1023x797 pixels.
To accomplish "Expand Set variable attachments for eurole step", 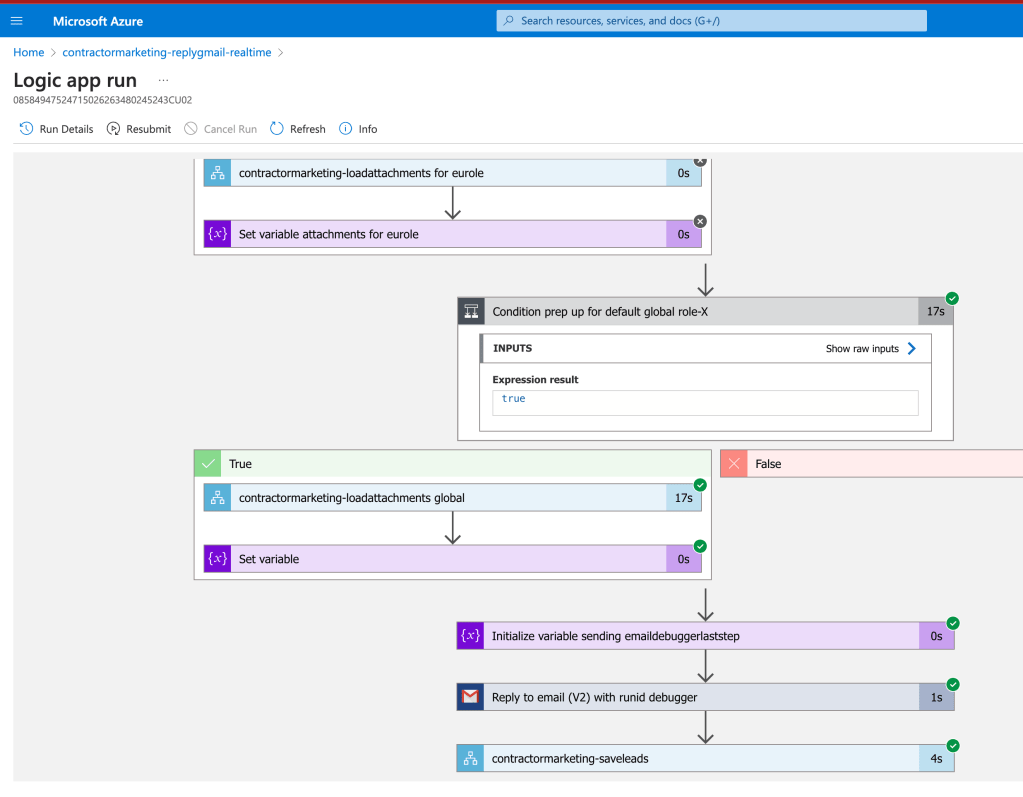I will 452,233.
